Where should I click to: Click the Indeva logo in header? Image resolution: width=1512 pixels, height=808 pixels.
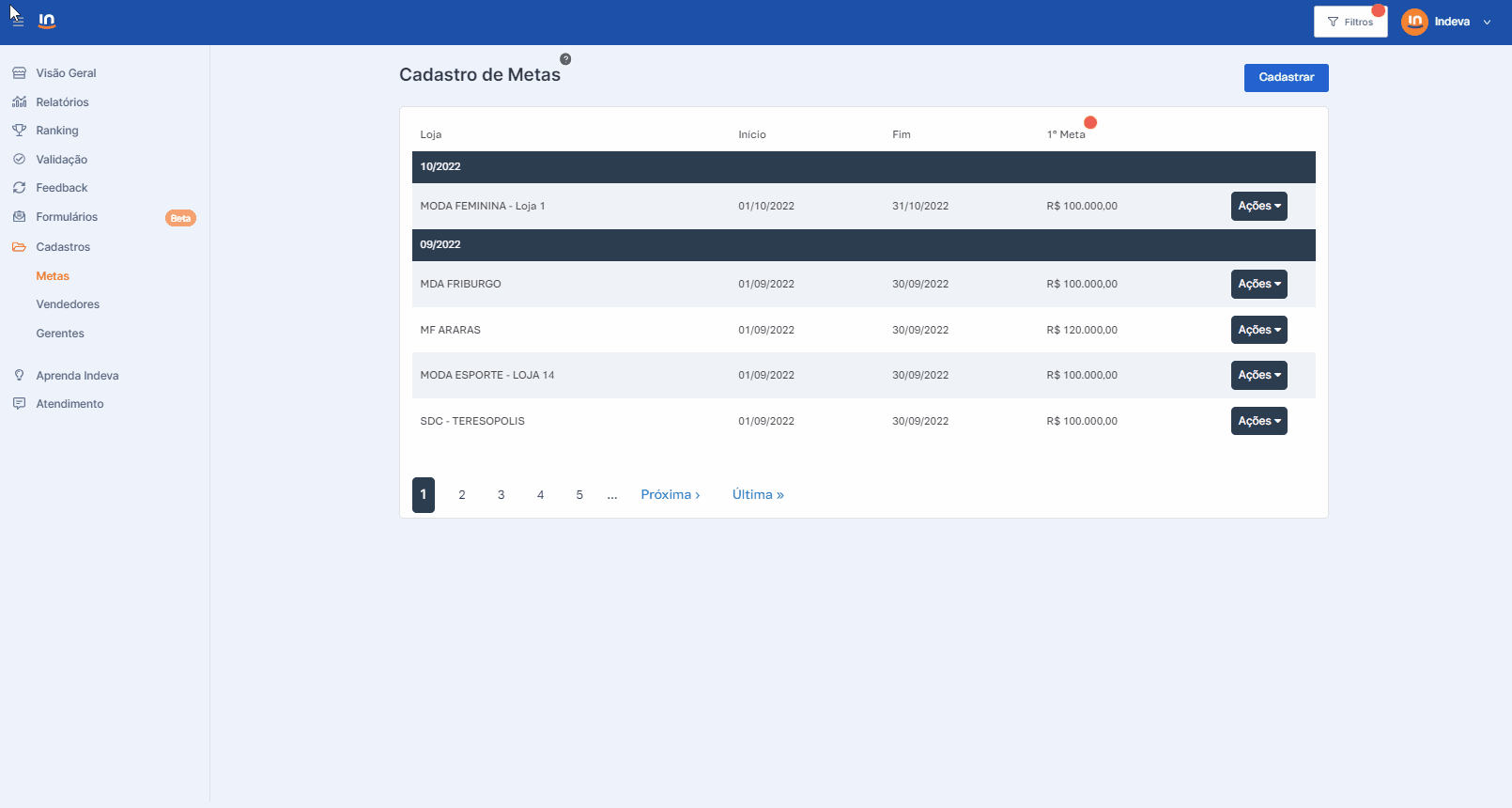click(47, 21)
